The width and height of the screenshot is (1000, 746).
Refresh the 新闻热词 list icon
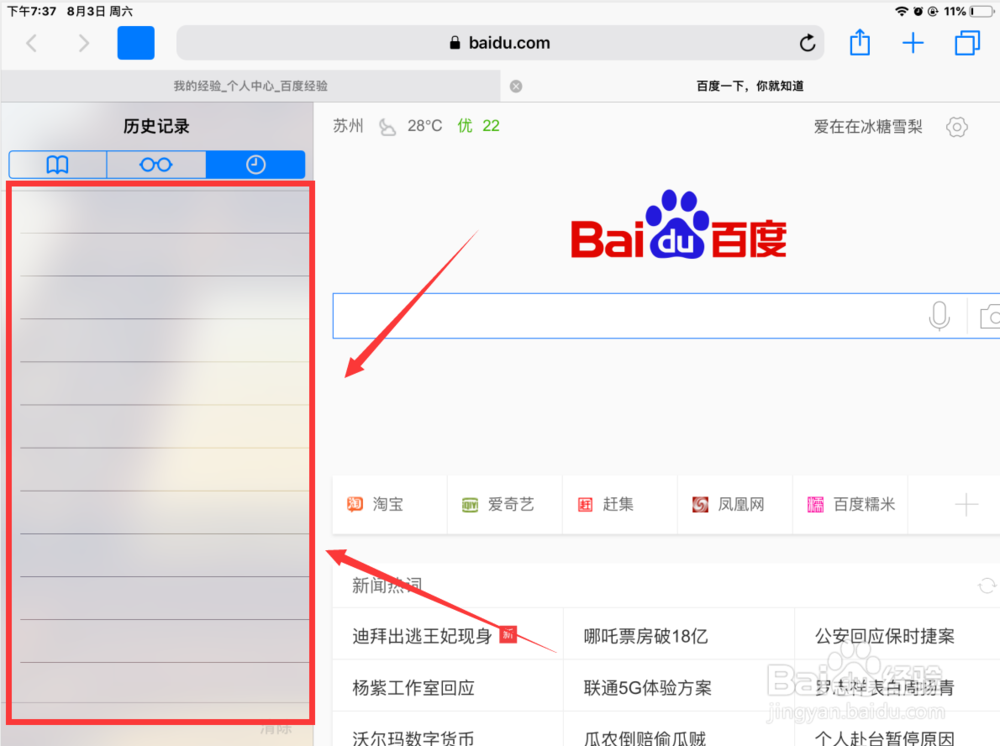click(x=987, y=585)
